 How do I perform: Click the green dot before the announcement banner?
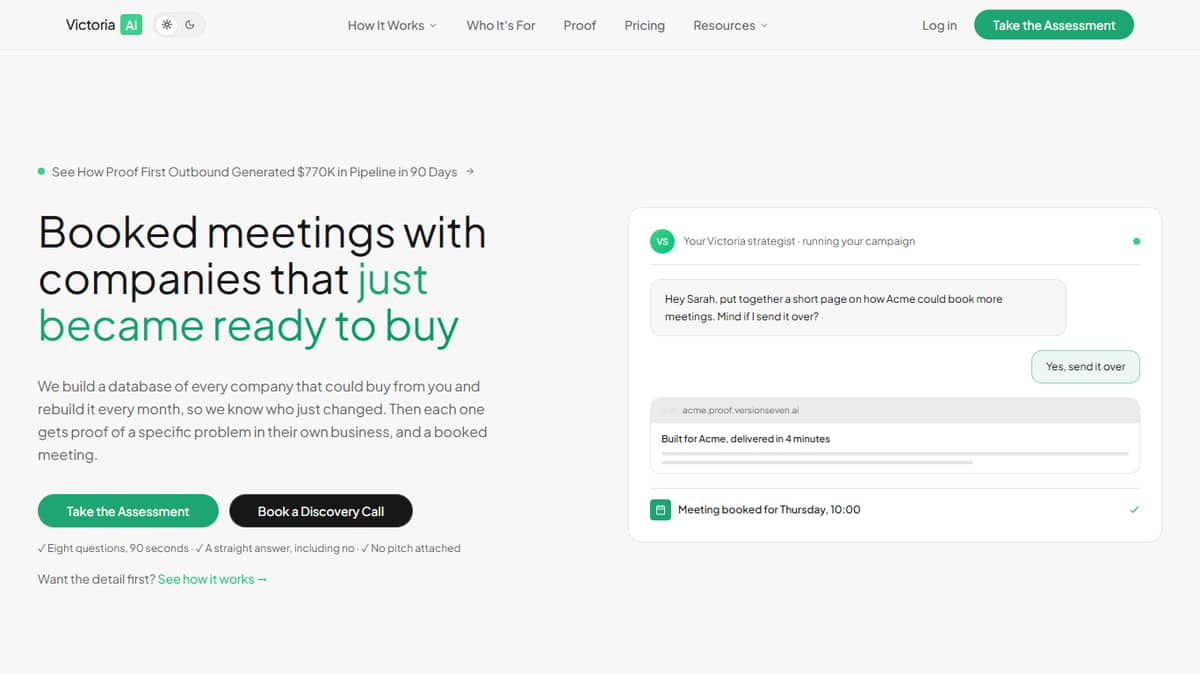[41, 172]
